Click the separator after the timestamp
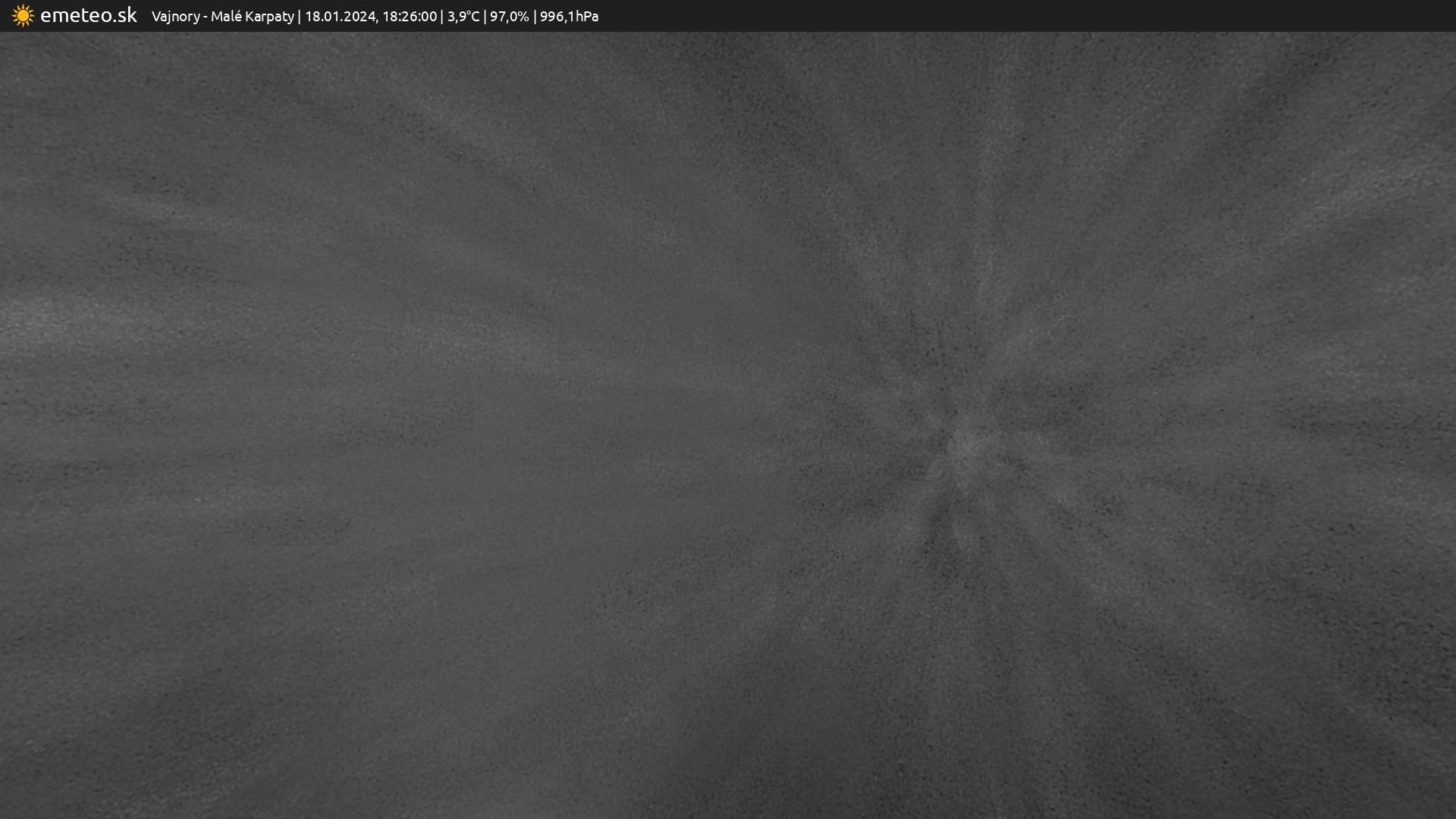This screenshot has width=1456, height=819. coord(442,17)
